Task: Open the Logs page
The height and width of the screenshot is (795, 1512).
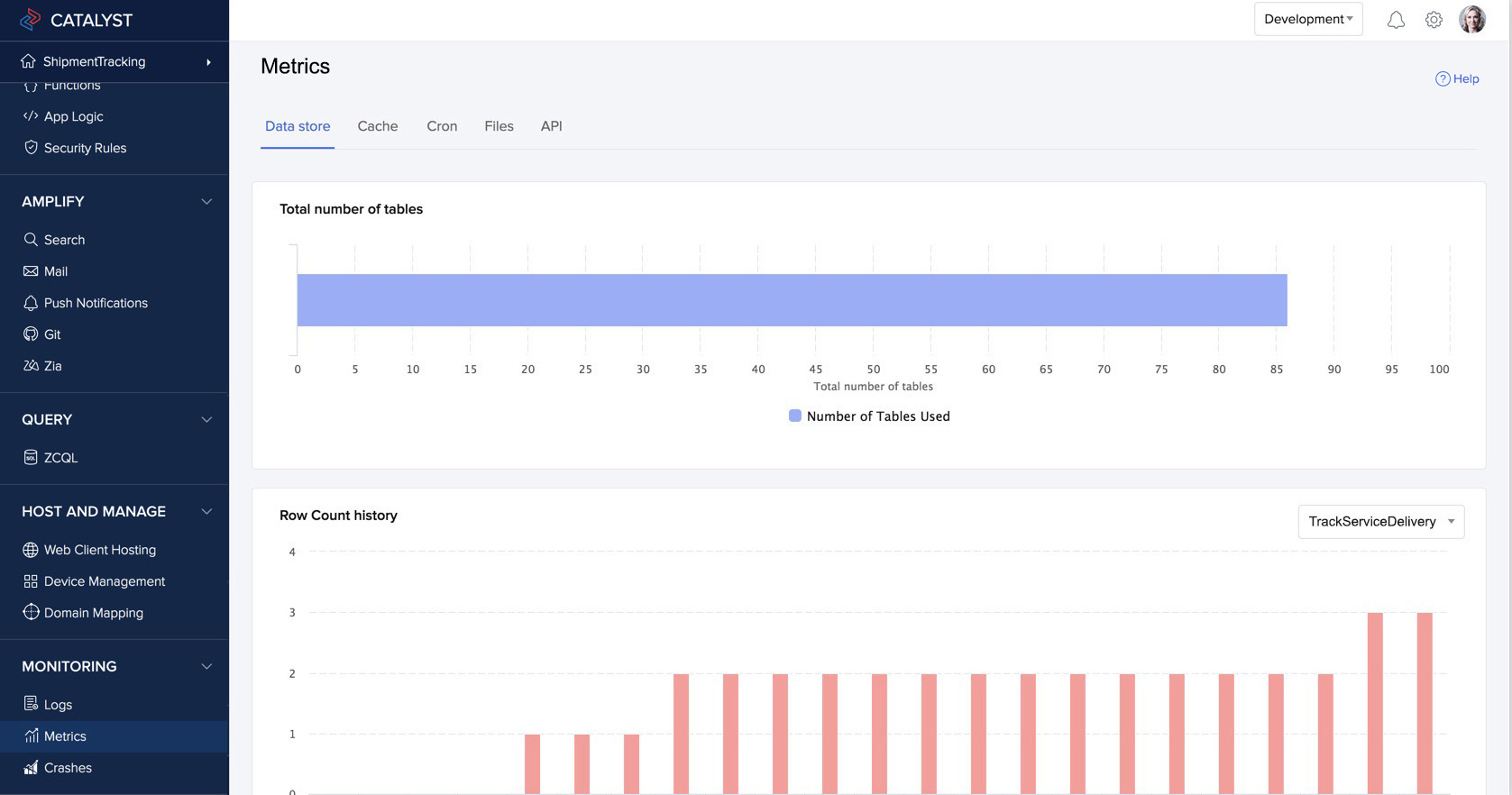Action: (x=58, y=705)
